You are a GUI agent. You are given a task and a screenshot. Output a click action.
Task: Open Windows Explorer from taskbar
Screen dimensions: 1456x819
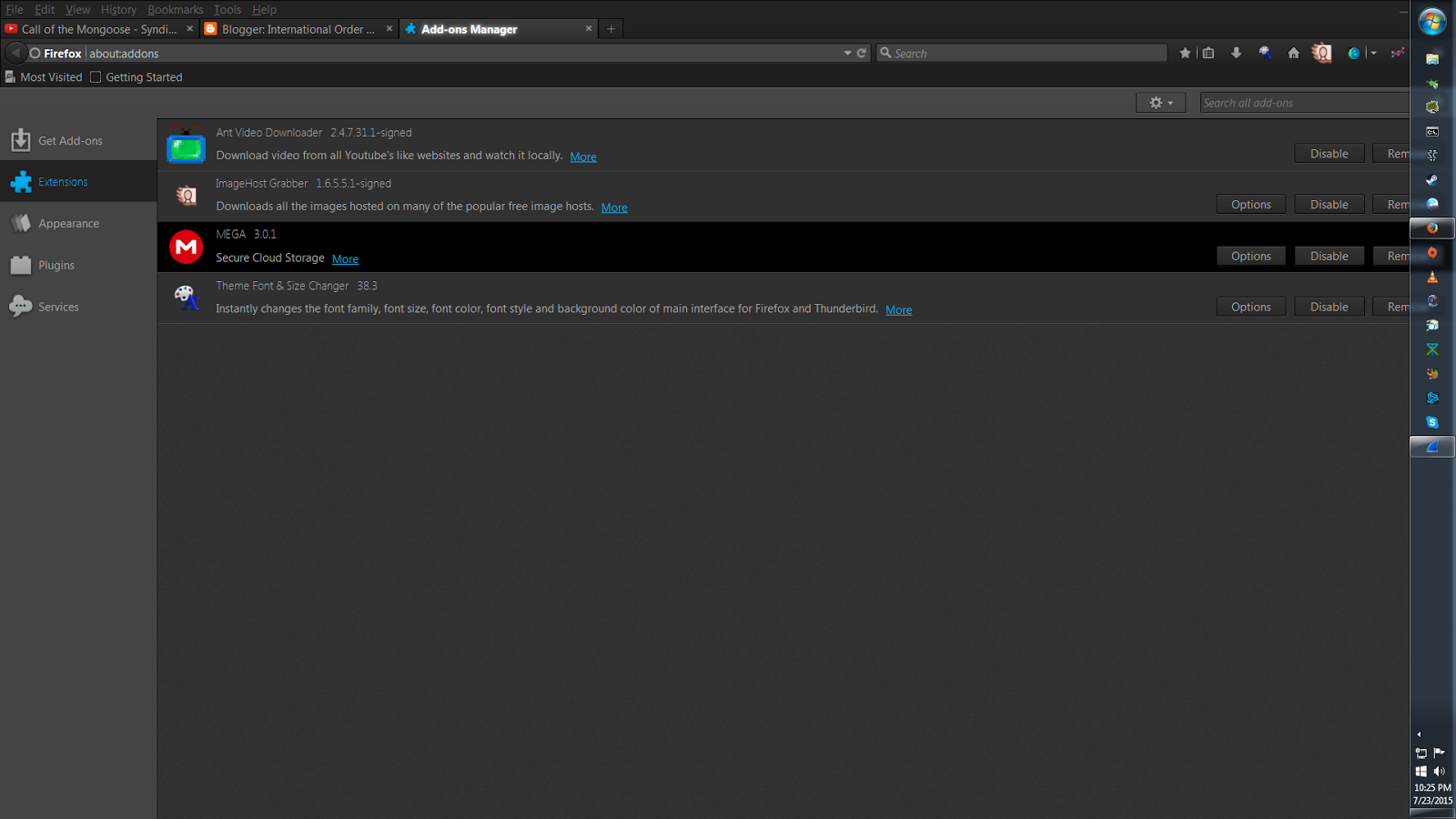coord(1432,59)
